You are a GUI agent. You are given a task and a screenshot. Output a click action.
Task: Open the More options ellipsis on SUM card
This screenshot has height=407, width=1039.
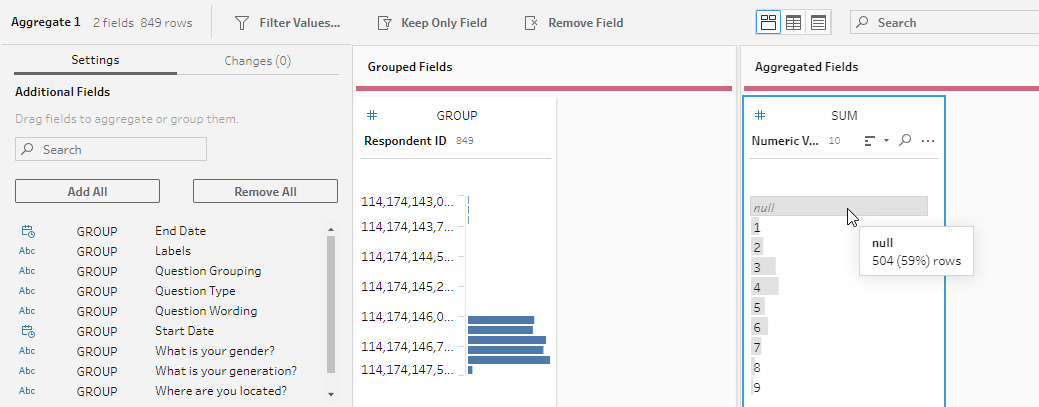pyautogui.click(x=928, y=141)
